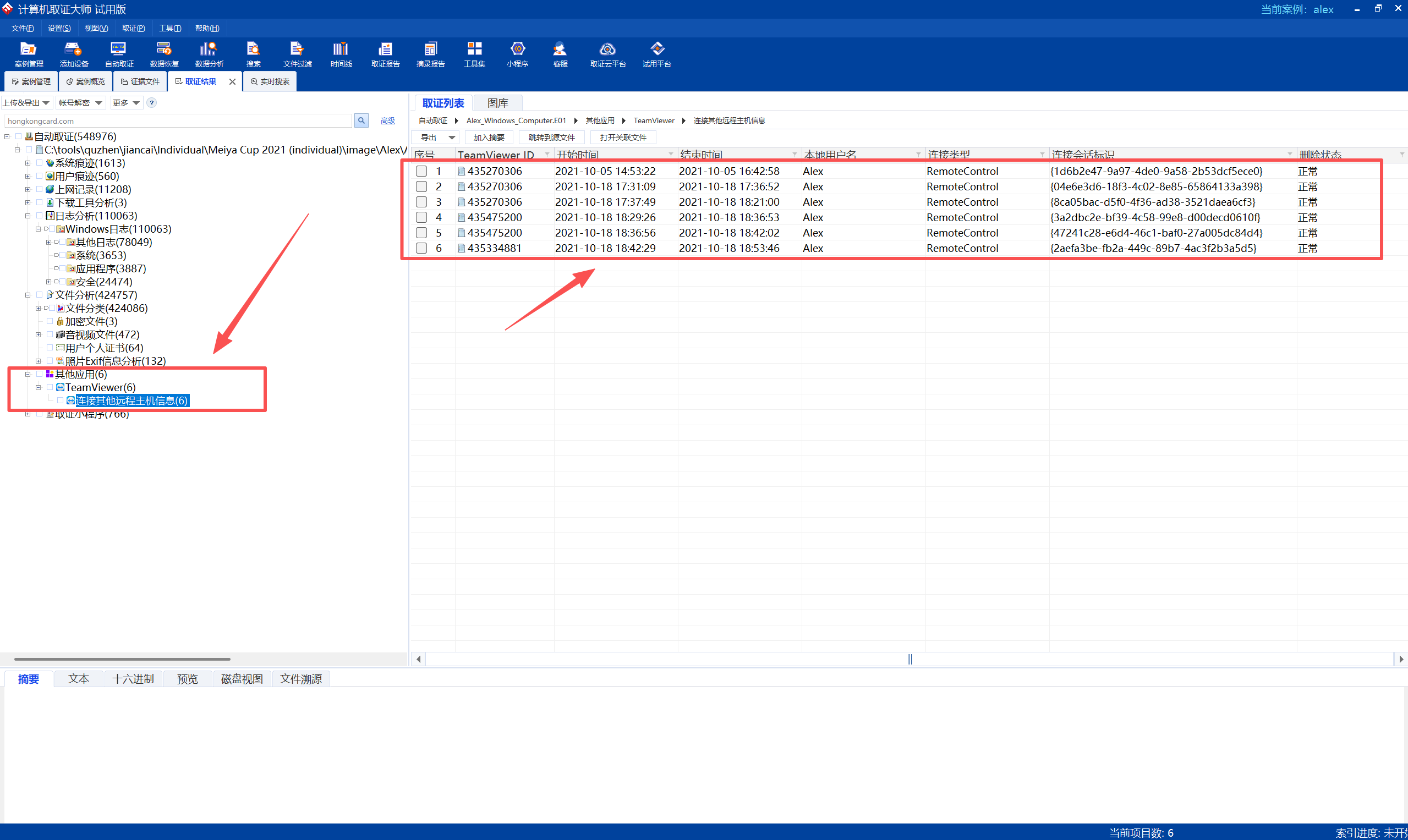Click the search magnifier beside hongkongcard.com
The width and height of the screenshot is (1408, 840).
(x=361, y=120)
